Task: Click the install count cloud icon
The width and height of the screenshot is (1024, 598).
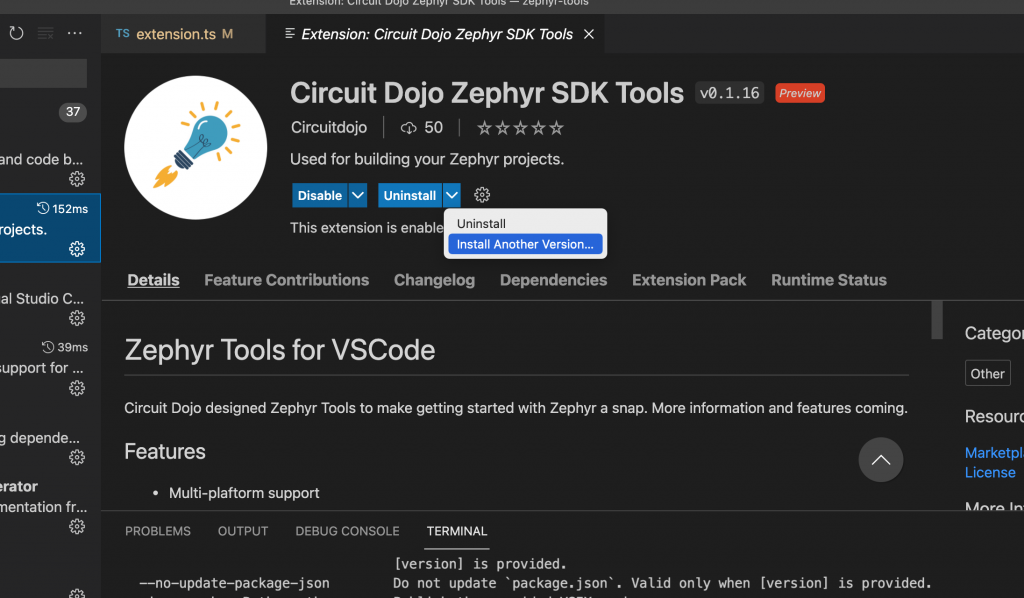Action: (409, 128)
